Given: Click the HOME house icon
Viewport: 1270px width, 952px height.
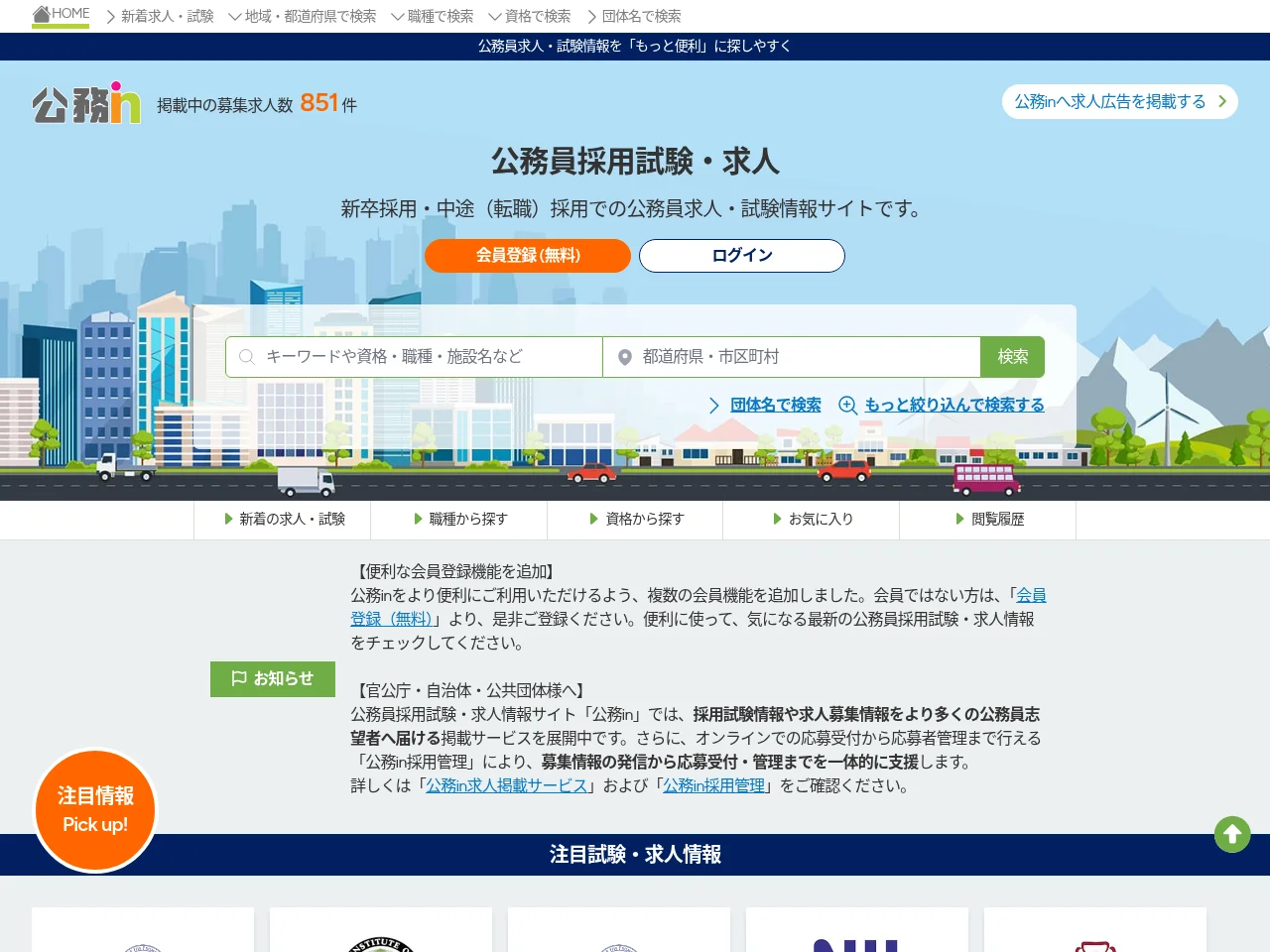Looking at the screenshot, I should tap(42, 14).
